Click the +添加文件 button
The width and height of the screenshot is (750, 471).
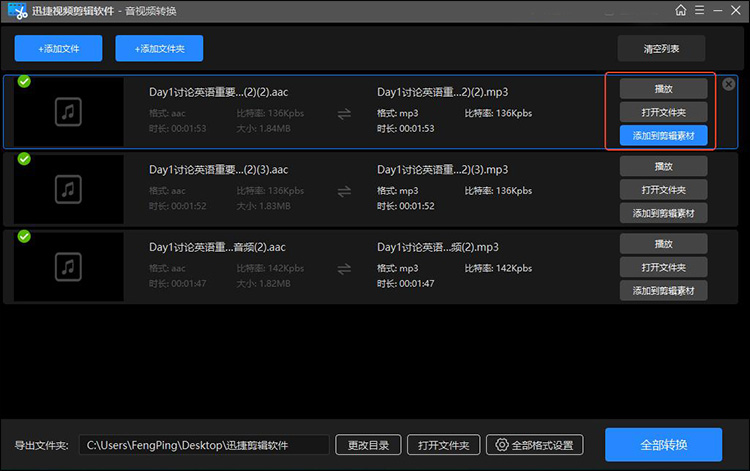pos(58,48)
